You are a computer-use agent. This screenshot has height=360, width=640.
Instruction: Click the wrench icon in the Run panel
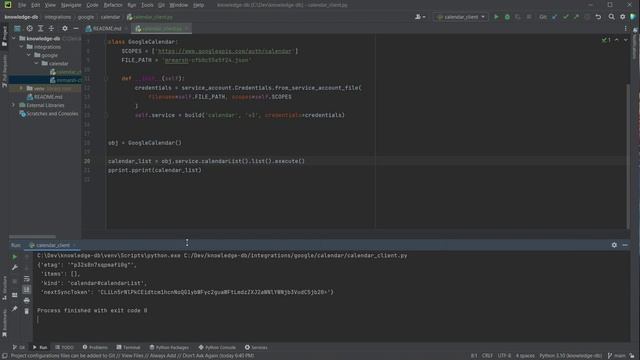click(x=14, y=267)
